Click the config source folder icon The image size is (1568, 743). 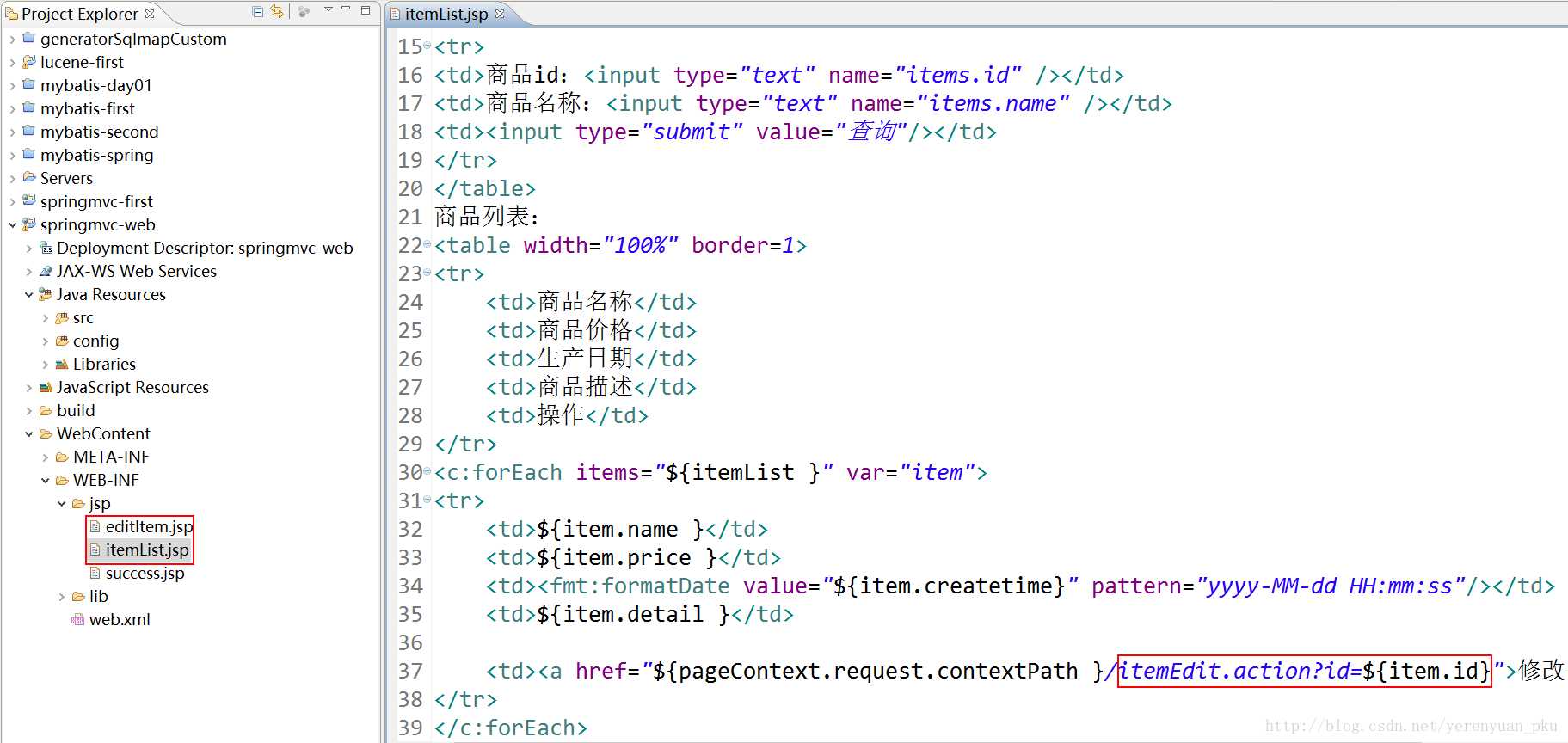coord(62,341)
